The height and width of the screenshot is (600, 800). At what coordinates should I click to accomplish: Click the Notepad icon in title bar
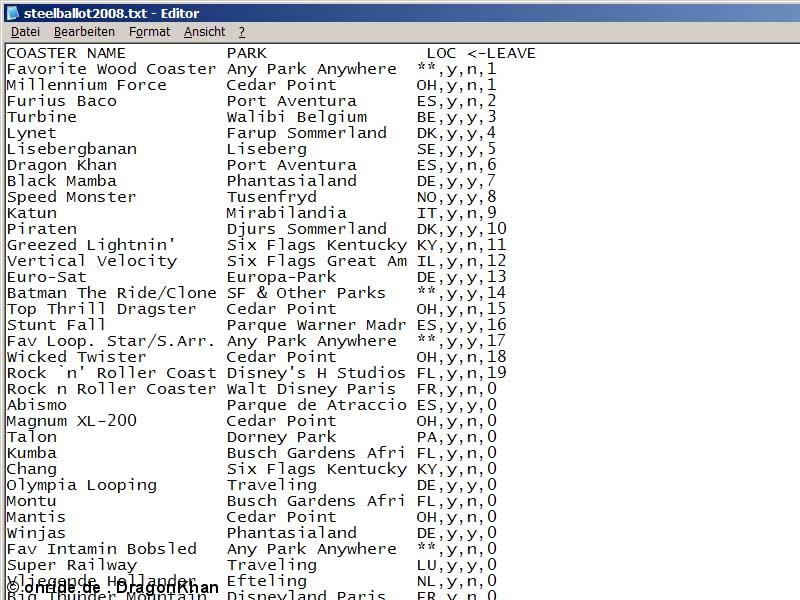coord(12,12)
